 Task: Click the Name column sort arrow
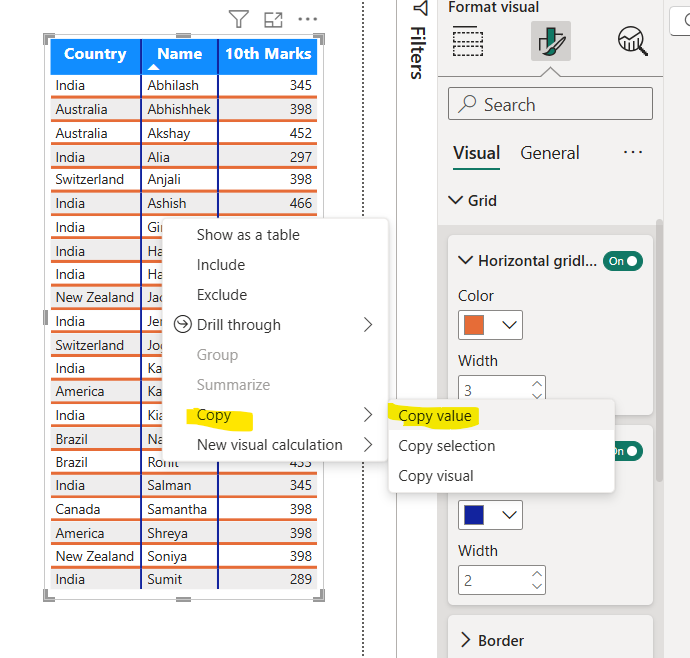[x=154, y=68]
